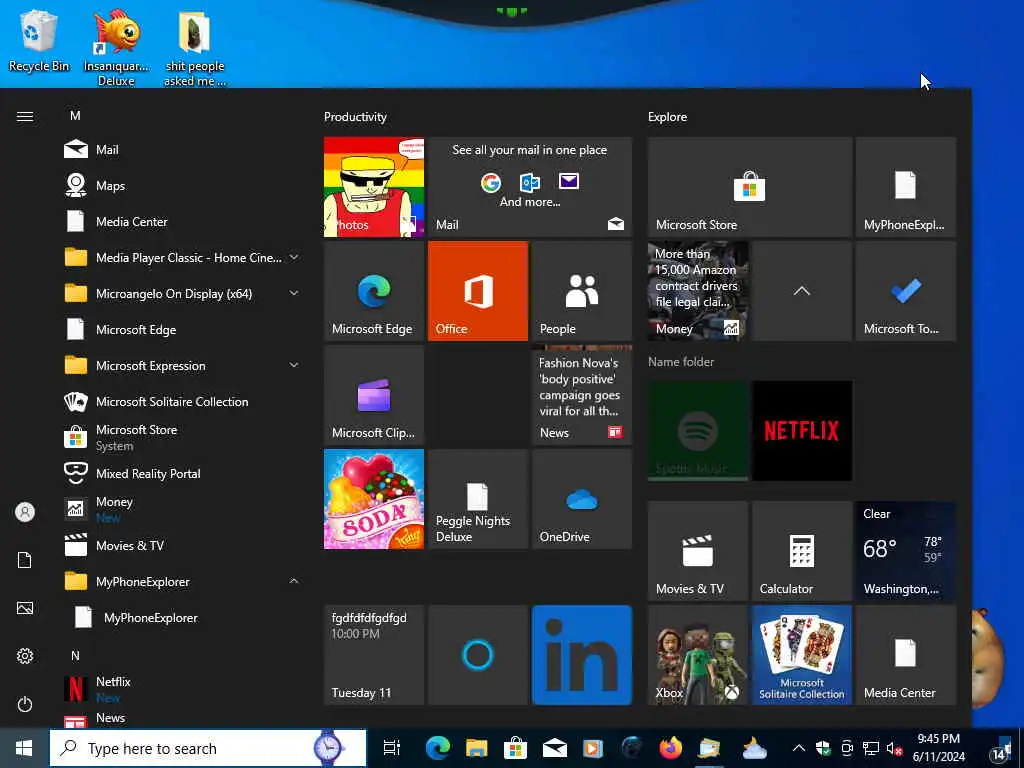
Task: Collapse the MyPhoneExplorer folder
Action: (182, 581)
